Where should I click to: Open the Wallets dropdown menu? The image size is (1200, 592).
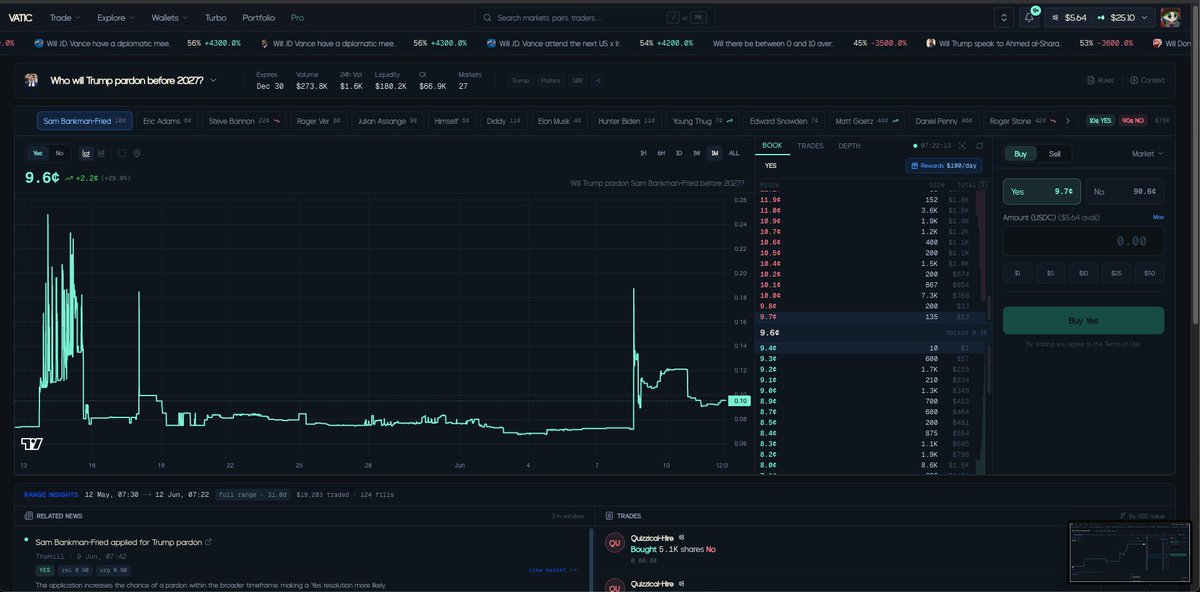click(171, 18)
